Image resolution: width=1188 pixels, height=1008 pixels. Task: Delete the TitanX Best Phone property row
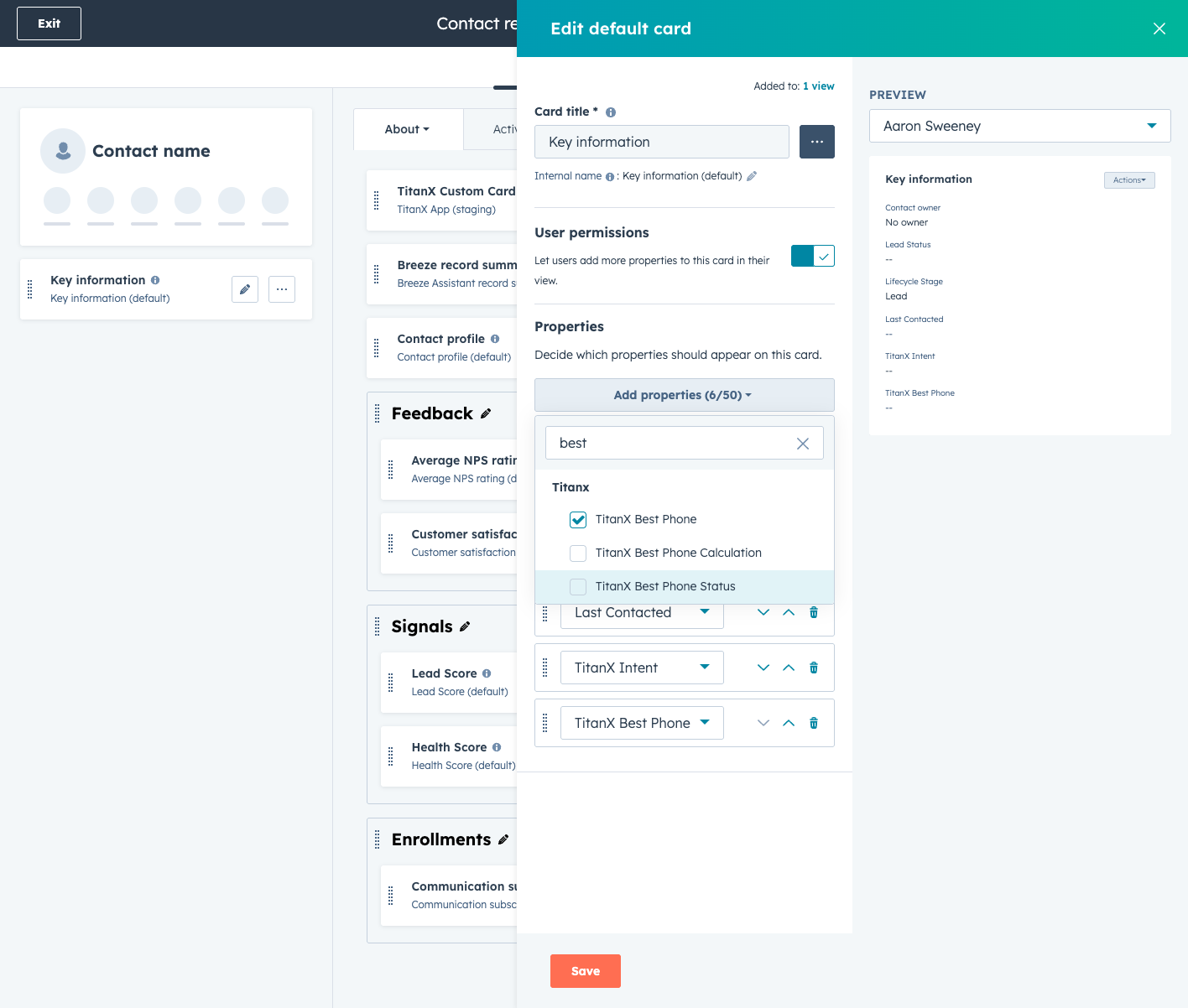click(x=814, y=723)
